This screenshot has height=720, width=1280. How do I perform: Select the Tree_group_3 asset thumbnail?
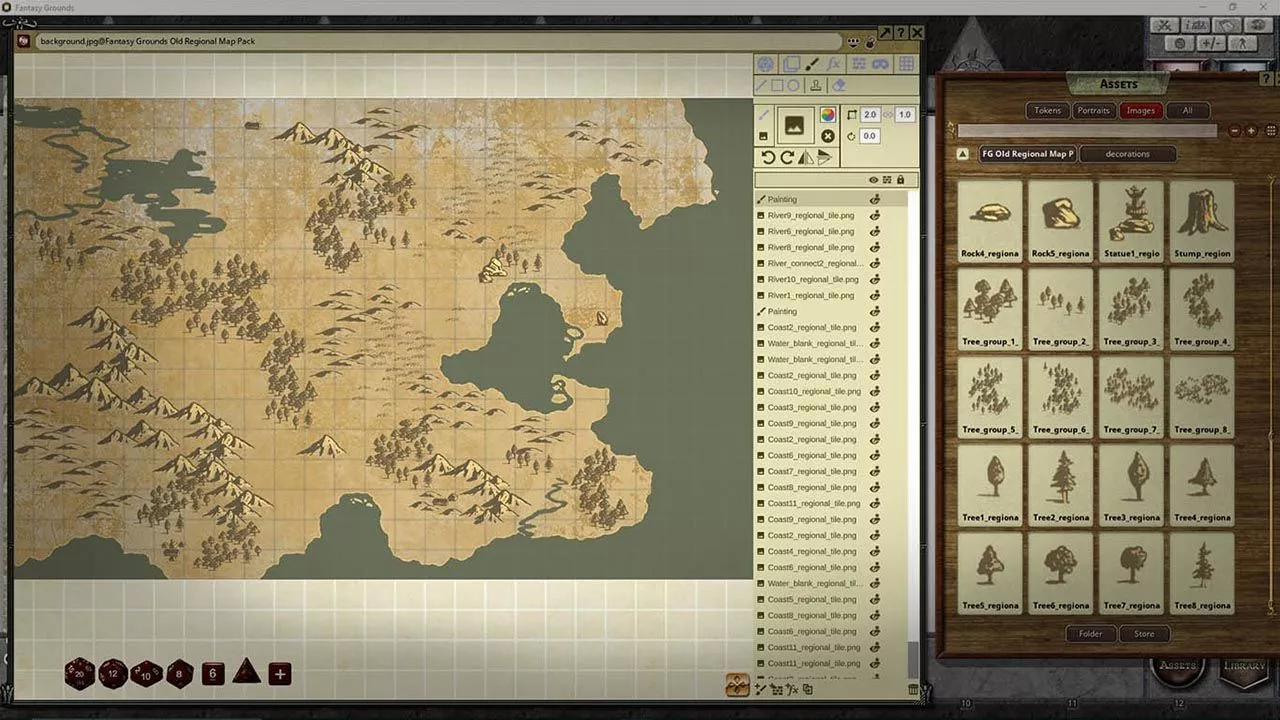pyautogui.click(x=1133, y=309)
